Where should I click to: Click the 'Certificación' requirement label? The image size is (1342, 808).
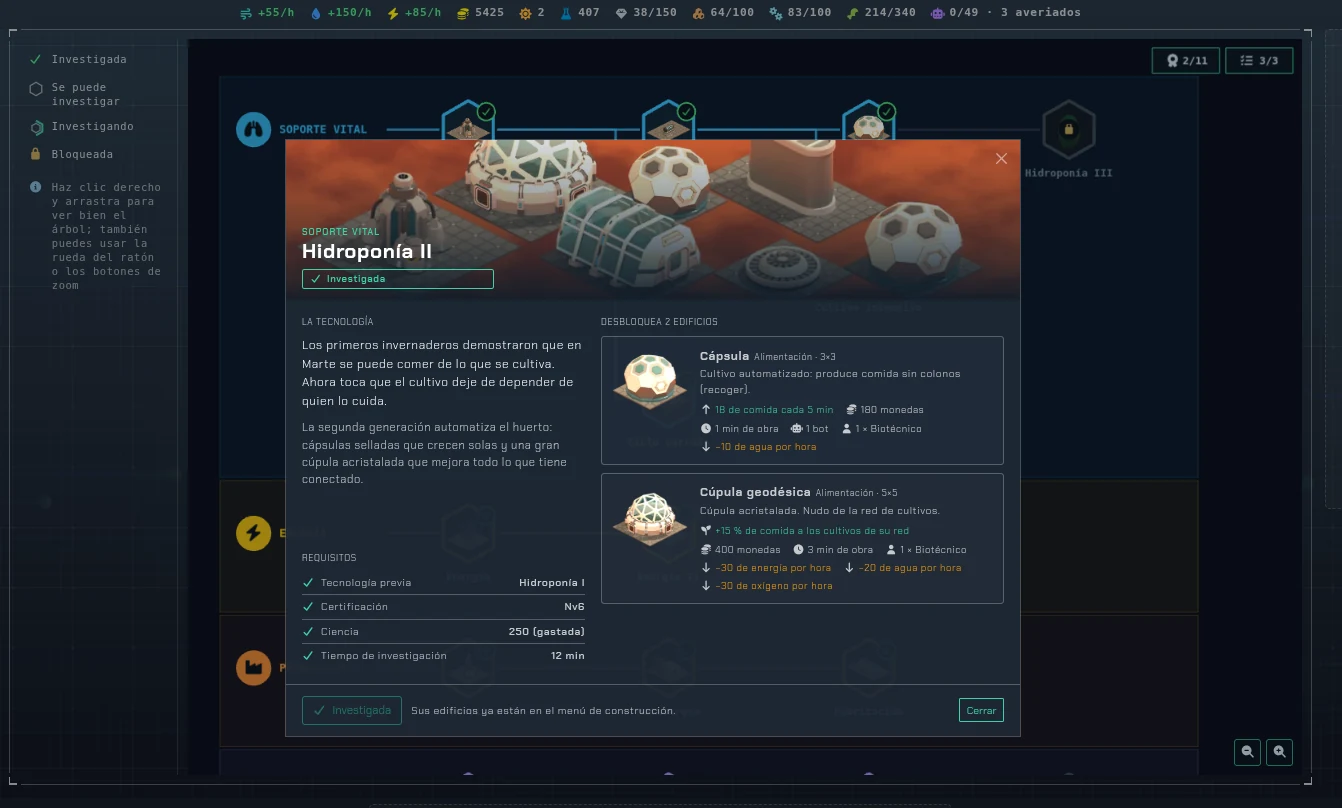tap(354, 607)
